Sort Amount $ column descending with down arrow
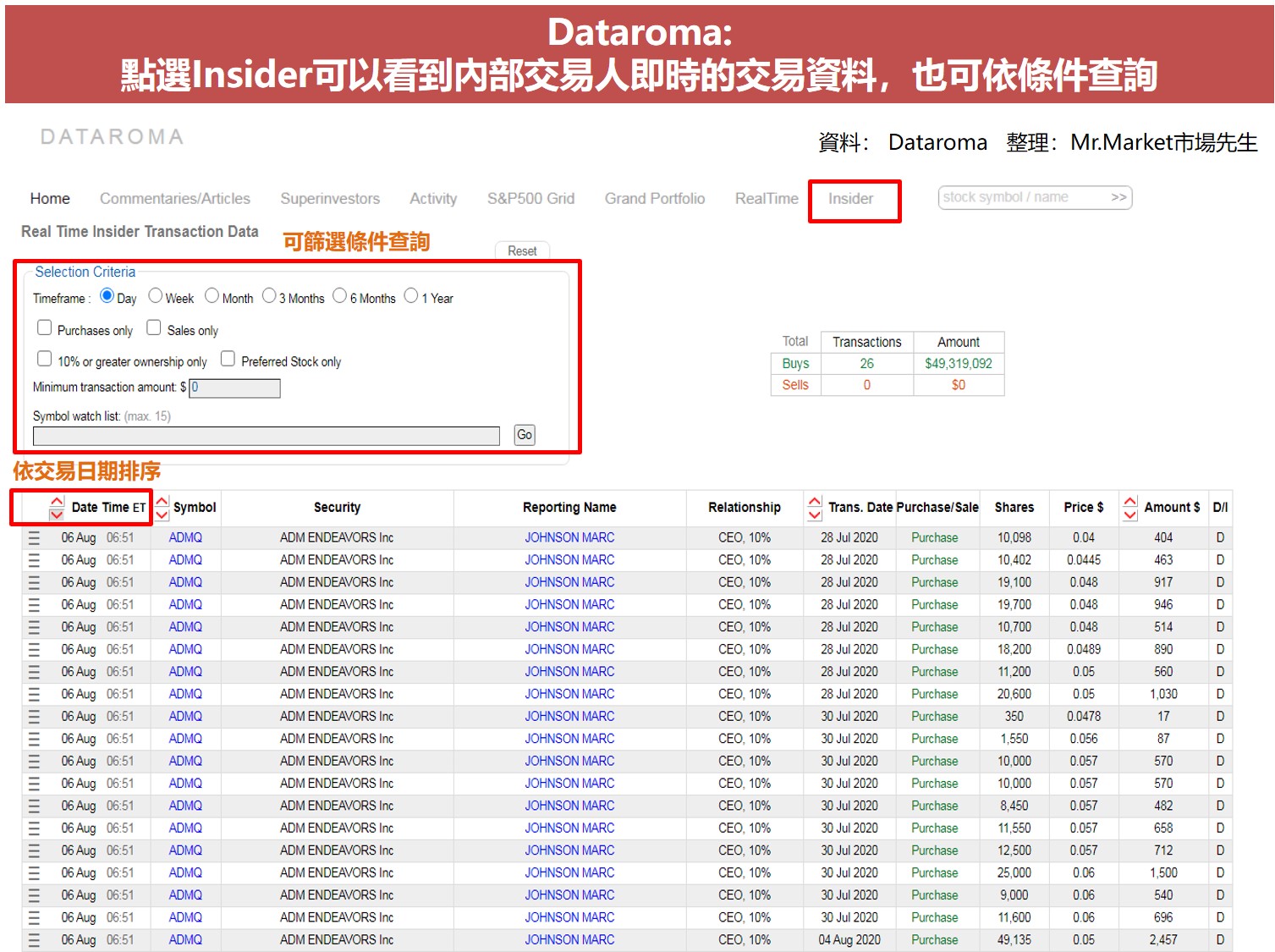Viewport: 1275px width, 952px height. (x=1130, y=515)
